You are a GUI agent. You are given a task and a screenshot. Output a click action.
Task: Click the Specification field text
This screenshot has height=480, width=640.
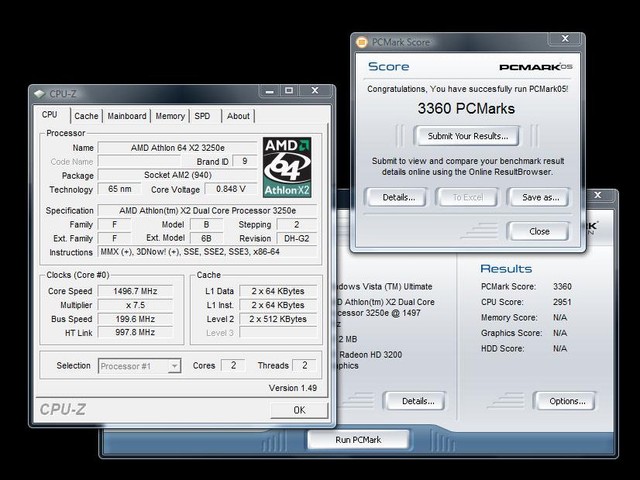pyautogui.click(x=207, y=211)
